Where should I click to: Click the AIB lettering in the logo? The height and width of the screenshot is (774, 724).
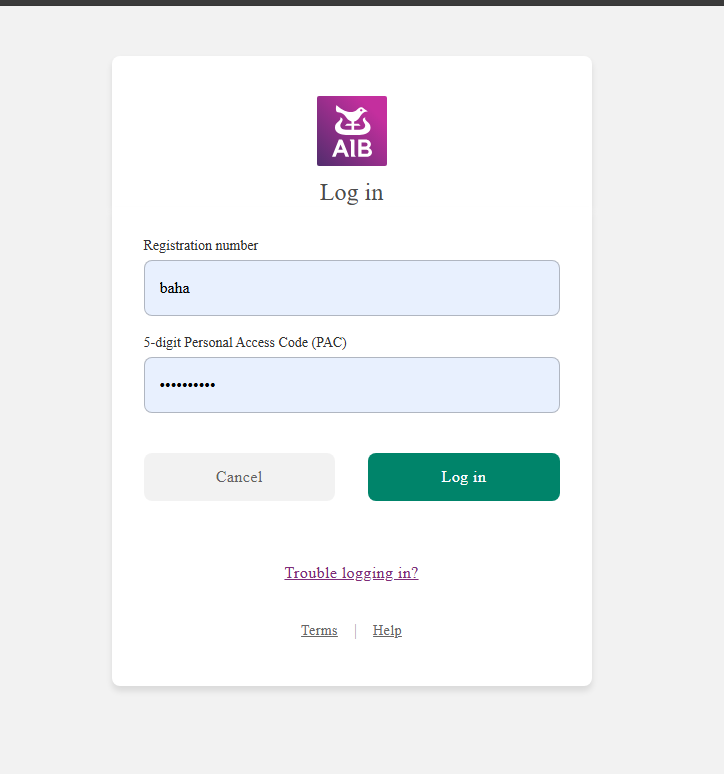(x=351, y=150)
